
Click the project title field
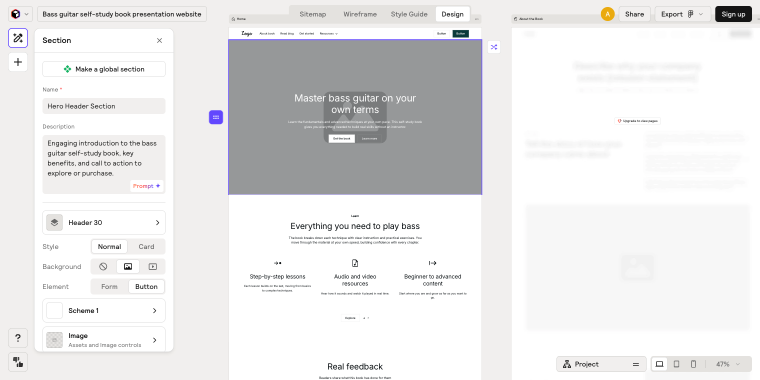click(x=122, y=14)
